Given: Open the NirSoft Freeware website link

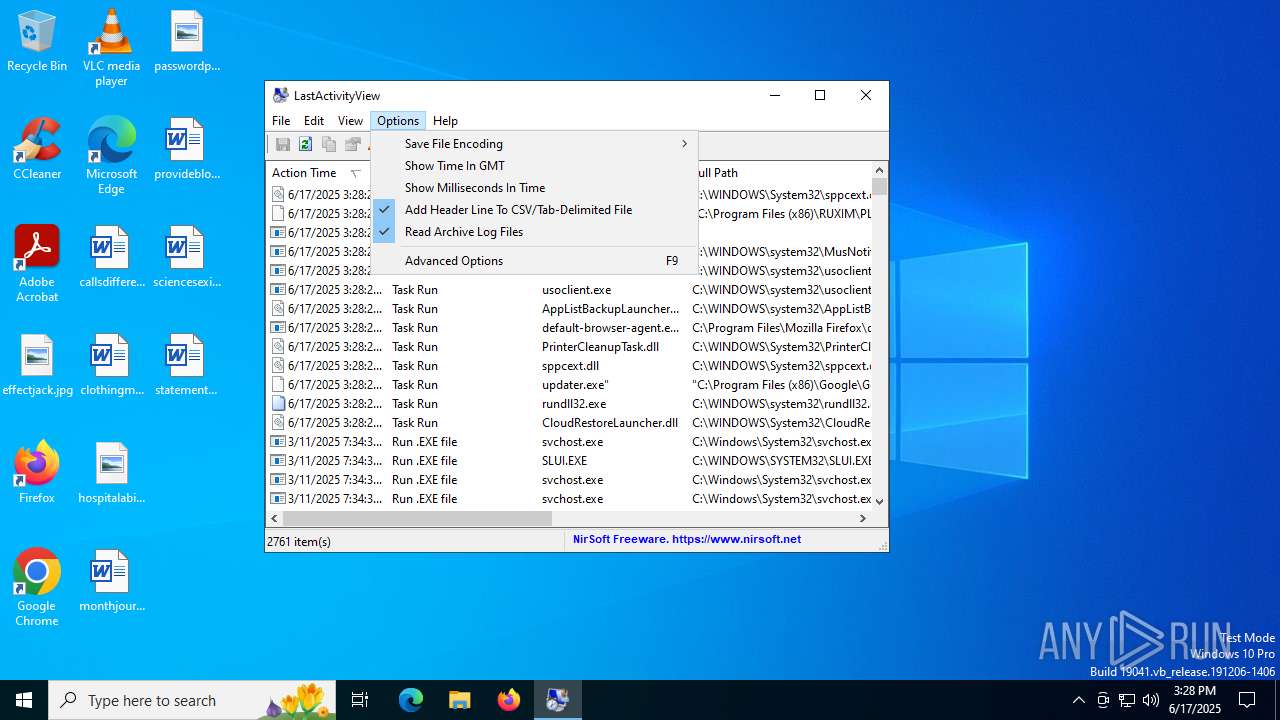Looking at the screenshot, I should [687, 539].
